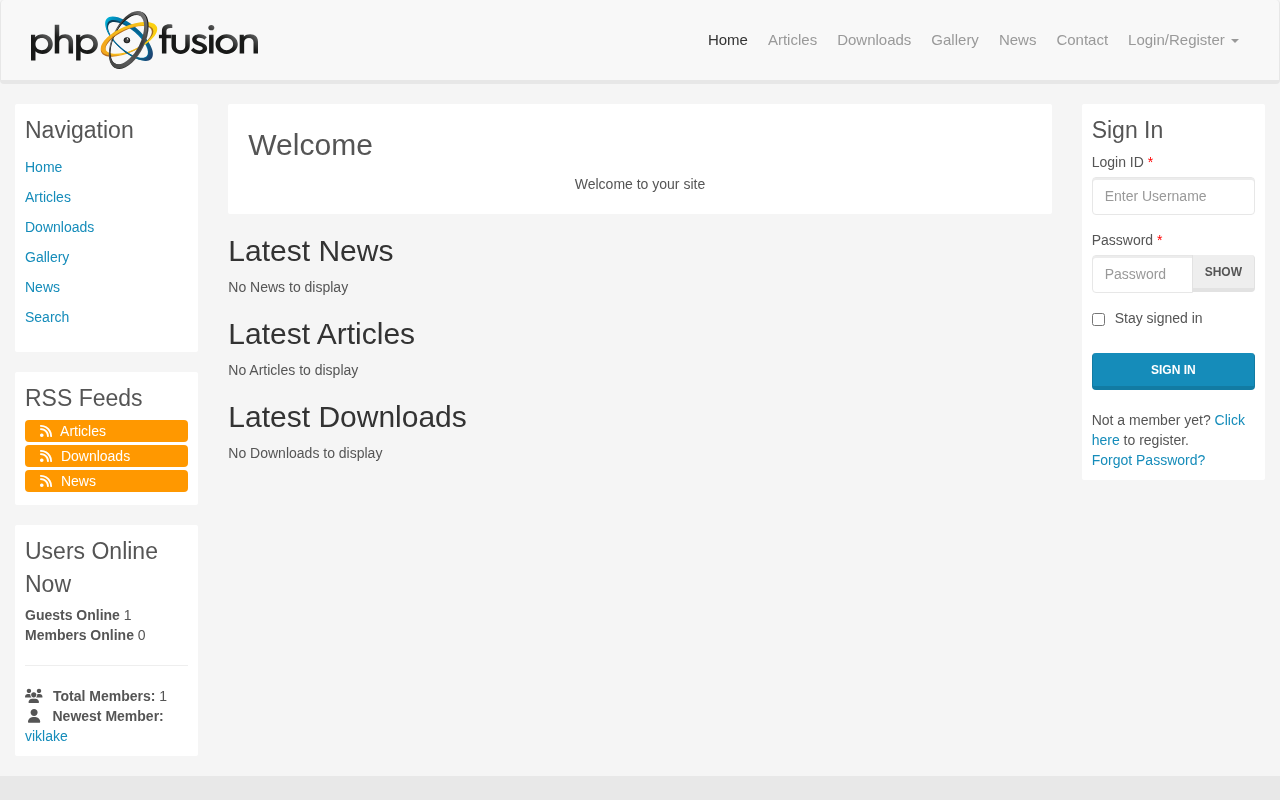Open Search in the Navigation panel
The image size is (1280, 800).
[x=47, y=317]
